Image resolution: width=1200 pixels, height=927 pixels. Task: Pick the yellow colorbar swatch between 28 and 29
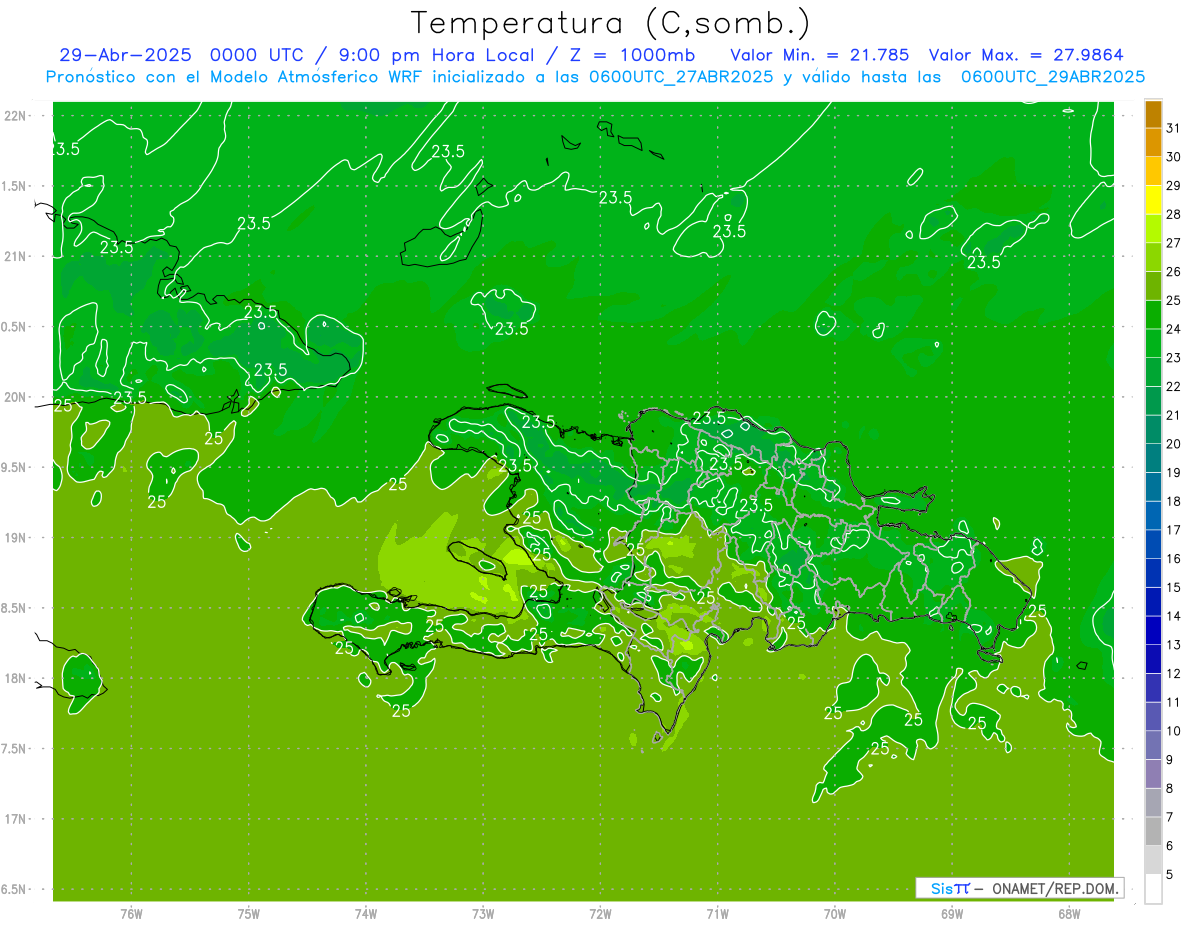click(1153, 200)
